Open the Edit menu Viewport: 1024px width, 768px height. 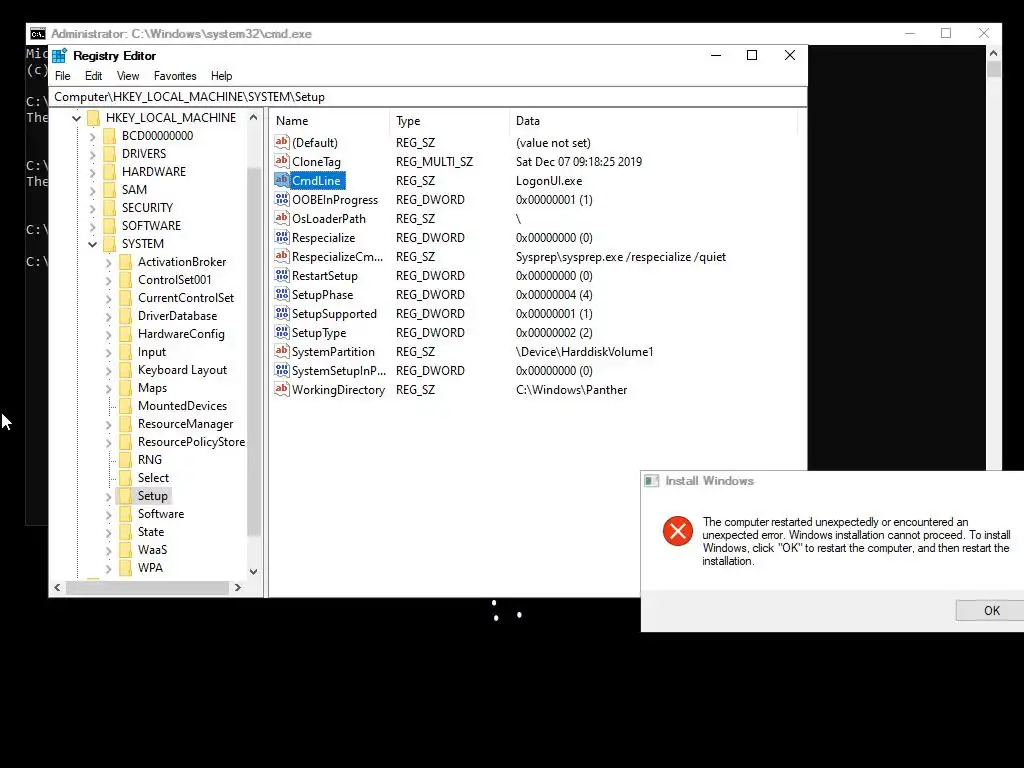click(93, 76)
